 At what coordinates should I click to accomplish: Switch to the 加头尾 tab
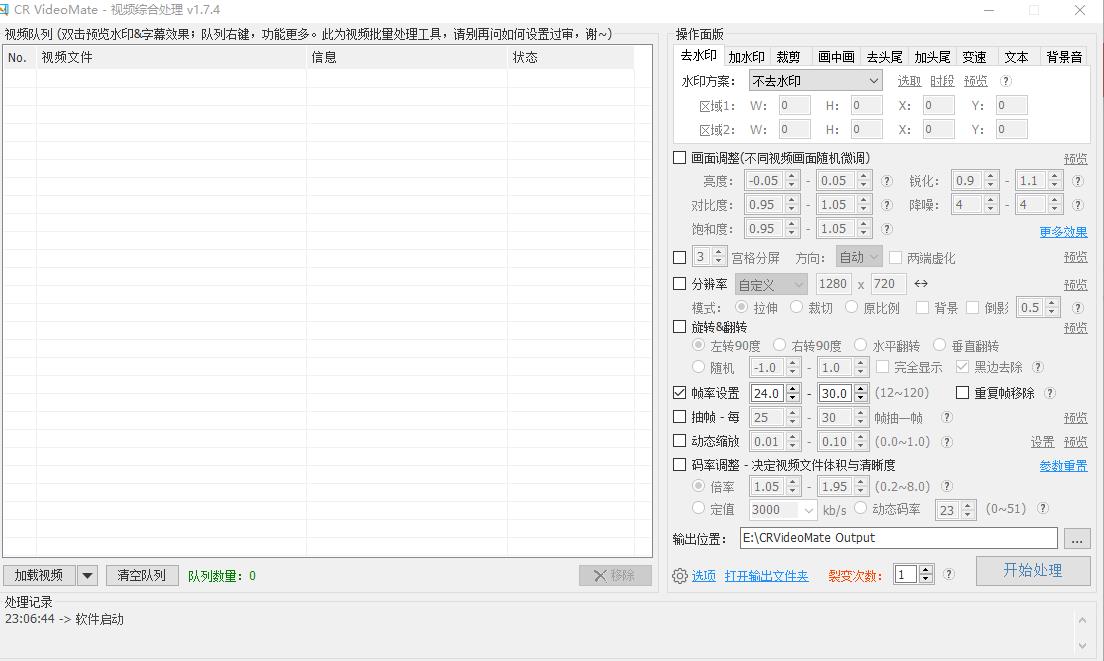[x=932, y=56]
